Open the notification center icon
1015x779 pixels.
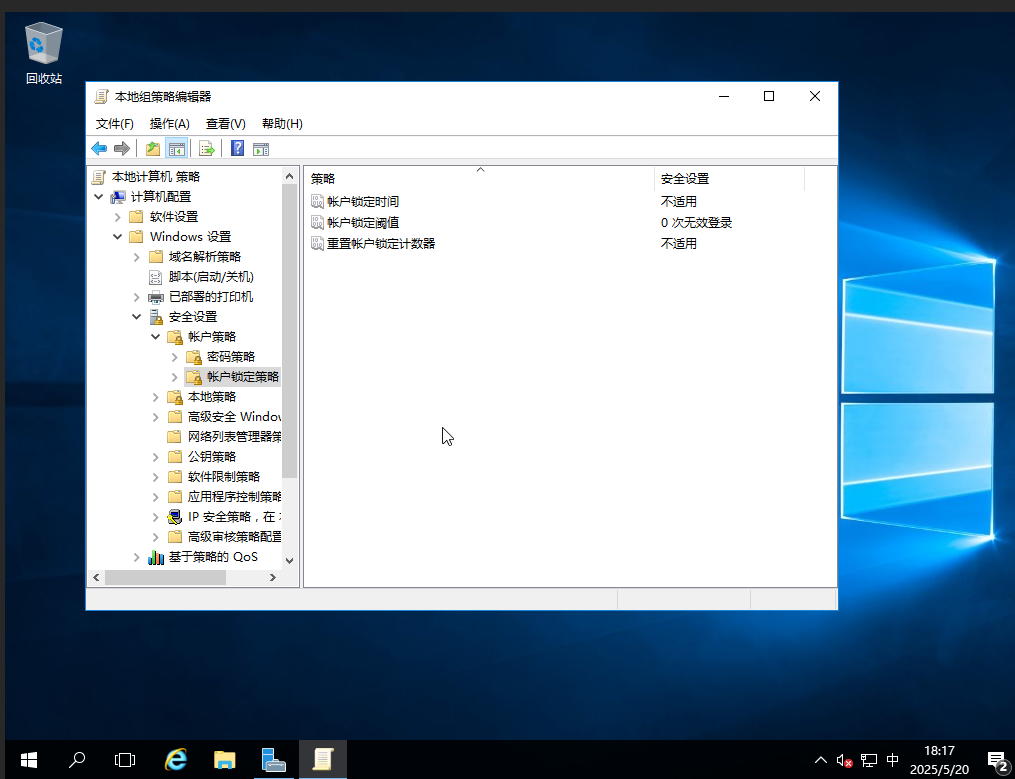click(x=997, y=760)
